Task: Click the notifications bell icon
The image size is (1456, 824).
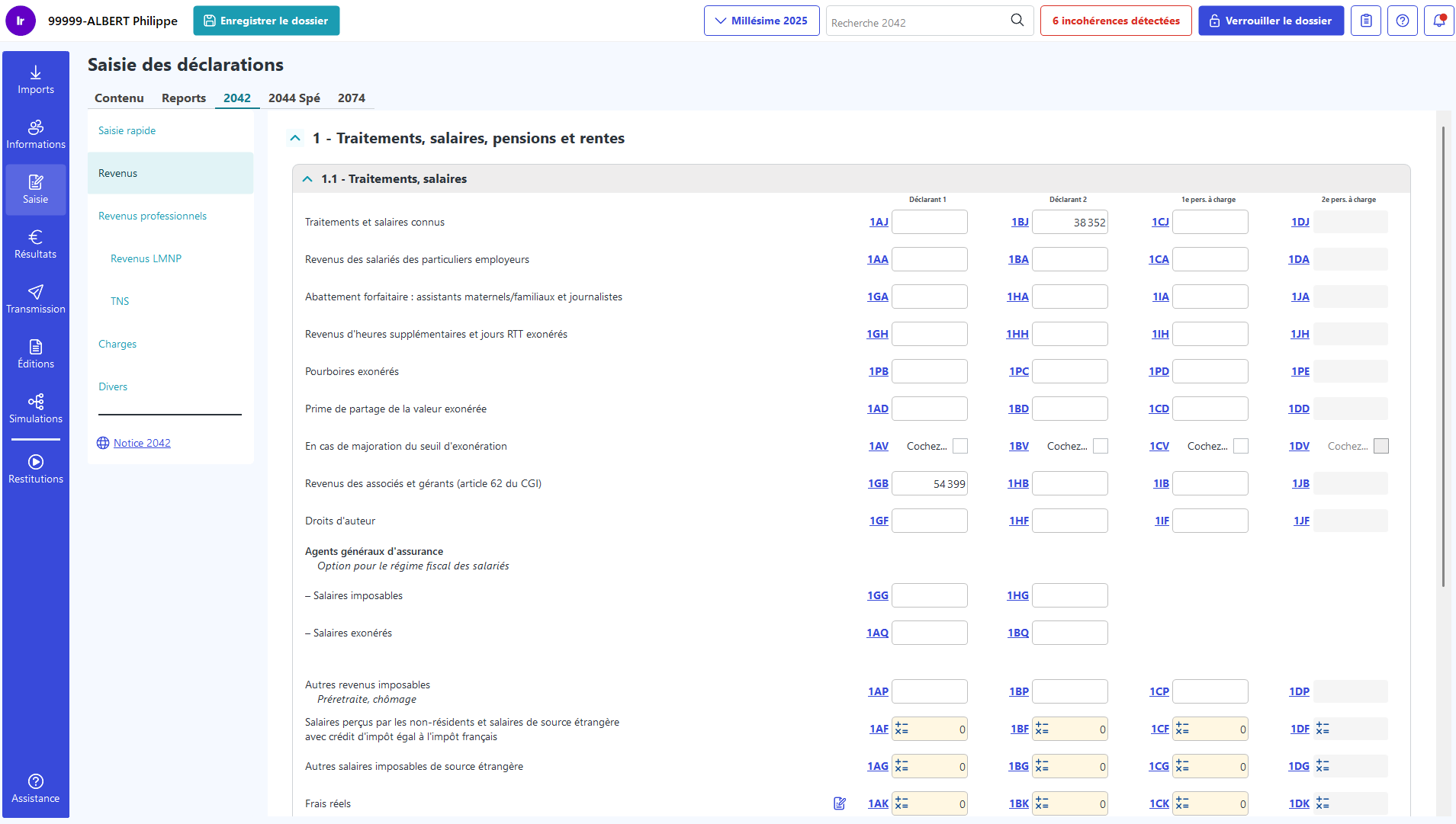Action: [x=1438, y=21]
